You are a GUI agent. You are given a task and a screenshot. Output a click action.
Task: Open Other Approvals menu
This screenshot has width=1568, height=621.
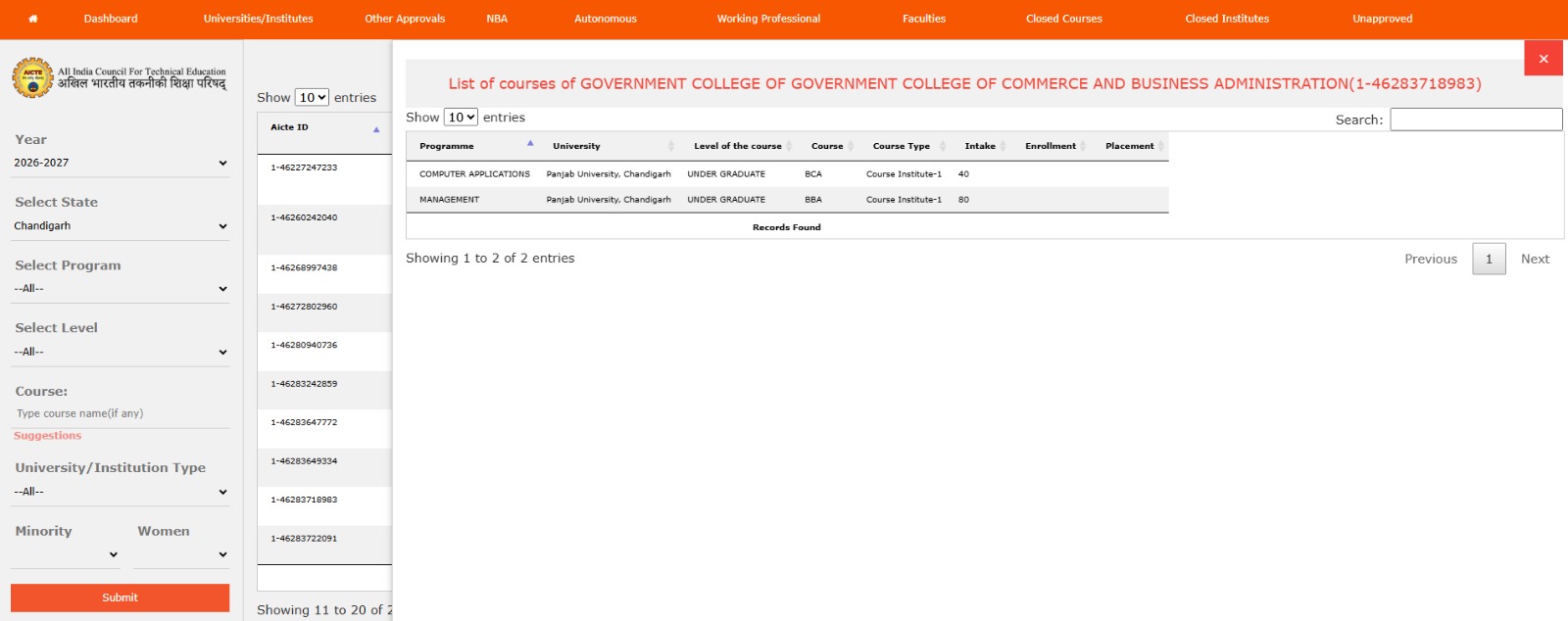click(405, 19)
